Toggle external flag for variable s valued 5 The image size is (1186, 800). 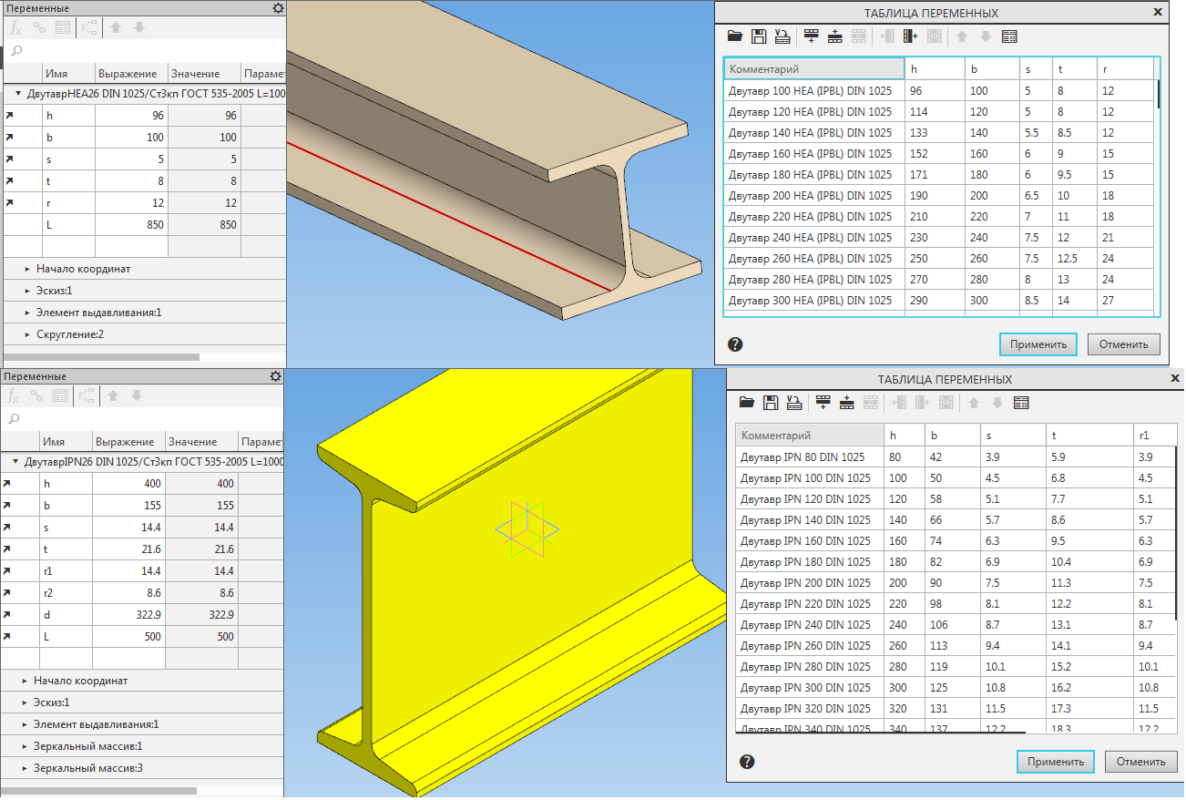[x=10, y=160]
